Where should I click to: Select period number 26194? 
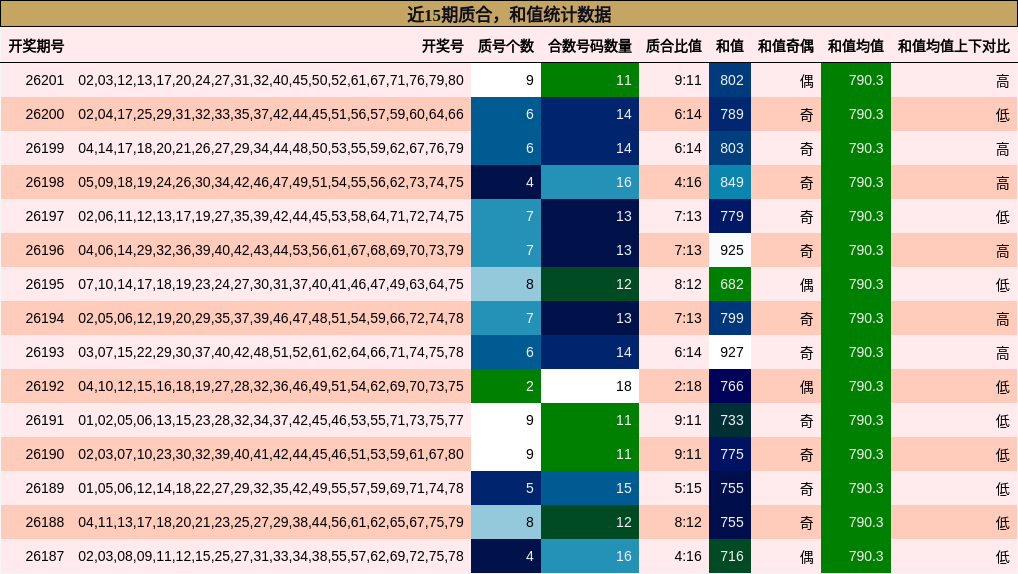click(x=45, y=318)
